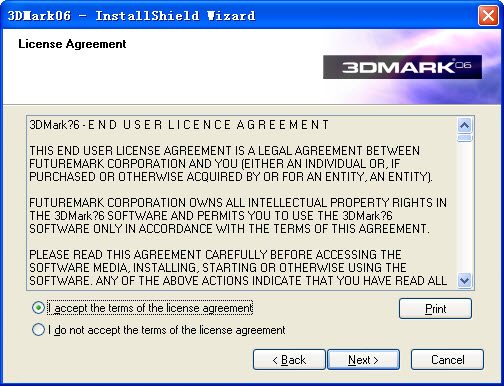Click the line 'SOFTWARE ONLY IN ACCORDANCE WITH THE TERMS'
This screenshot has width=504, height=386.
[x=229, y=229]
